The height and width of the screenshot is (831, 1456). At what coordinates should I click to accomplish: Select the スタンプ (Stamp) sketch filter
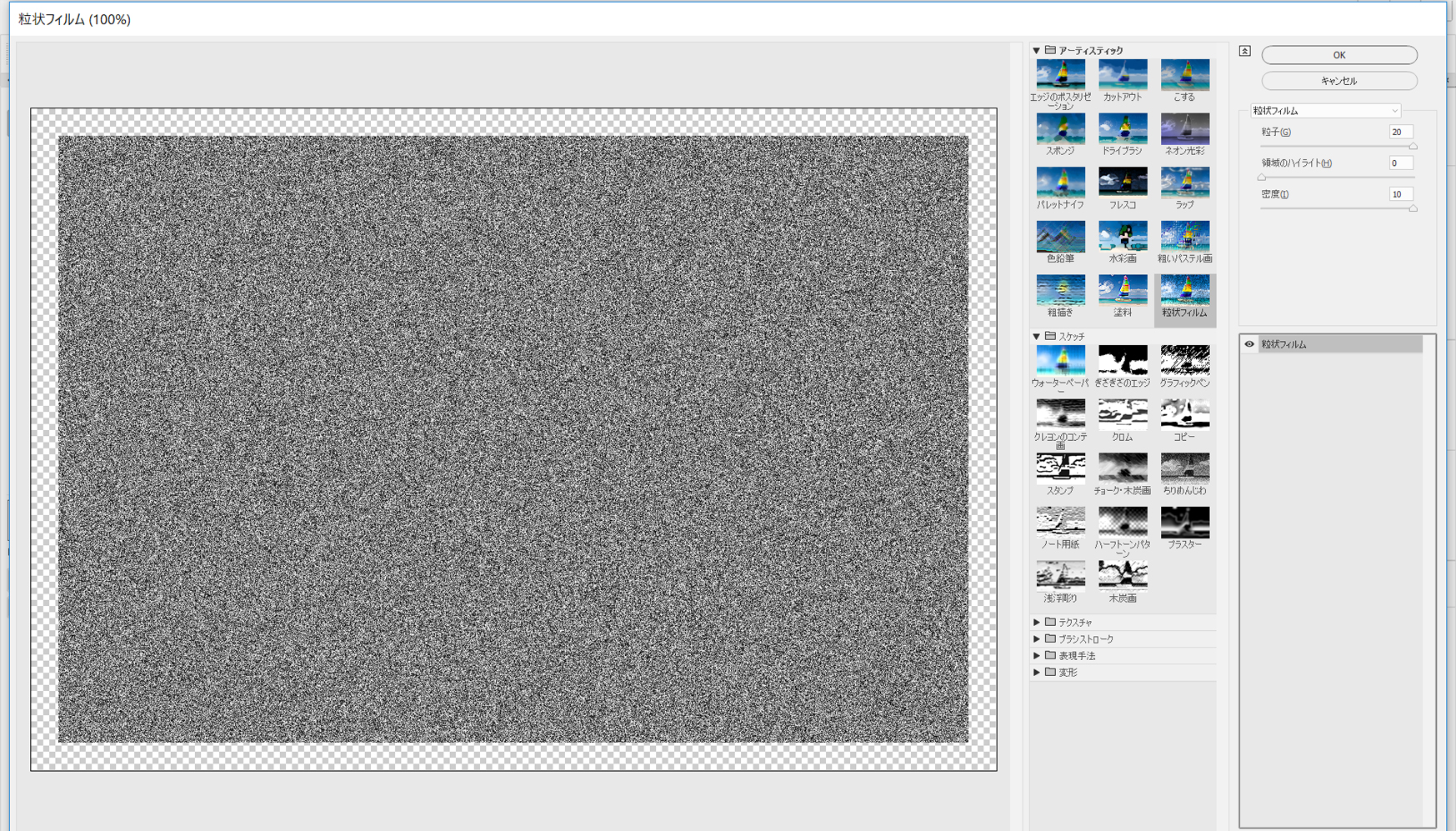pyautogui.click(x=1060, y=469)
